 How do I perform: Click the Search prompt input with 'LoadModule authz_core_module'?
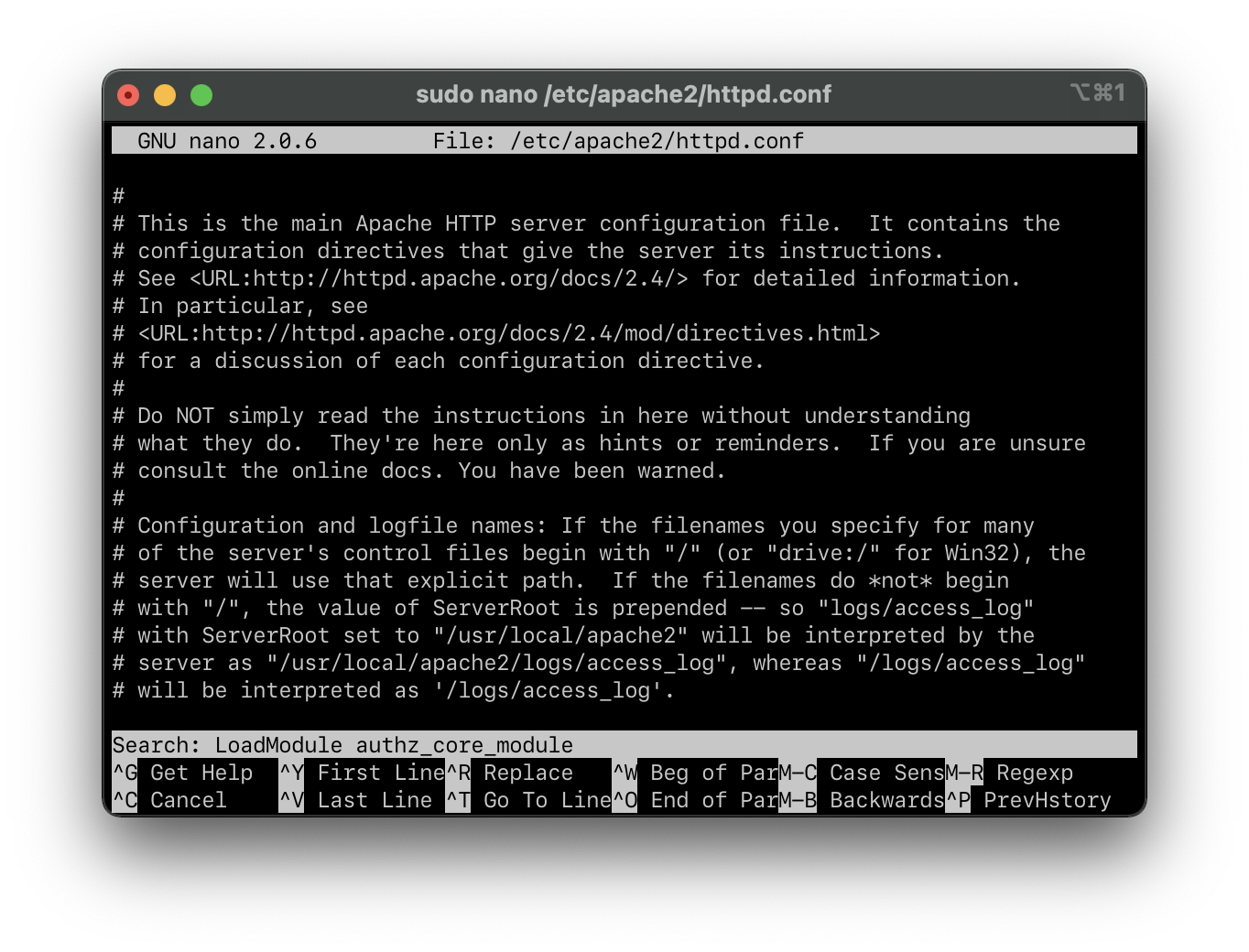[624, 744]
